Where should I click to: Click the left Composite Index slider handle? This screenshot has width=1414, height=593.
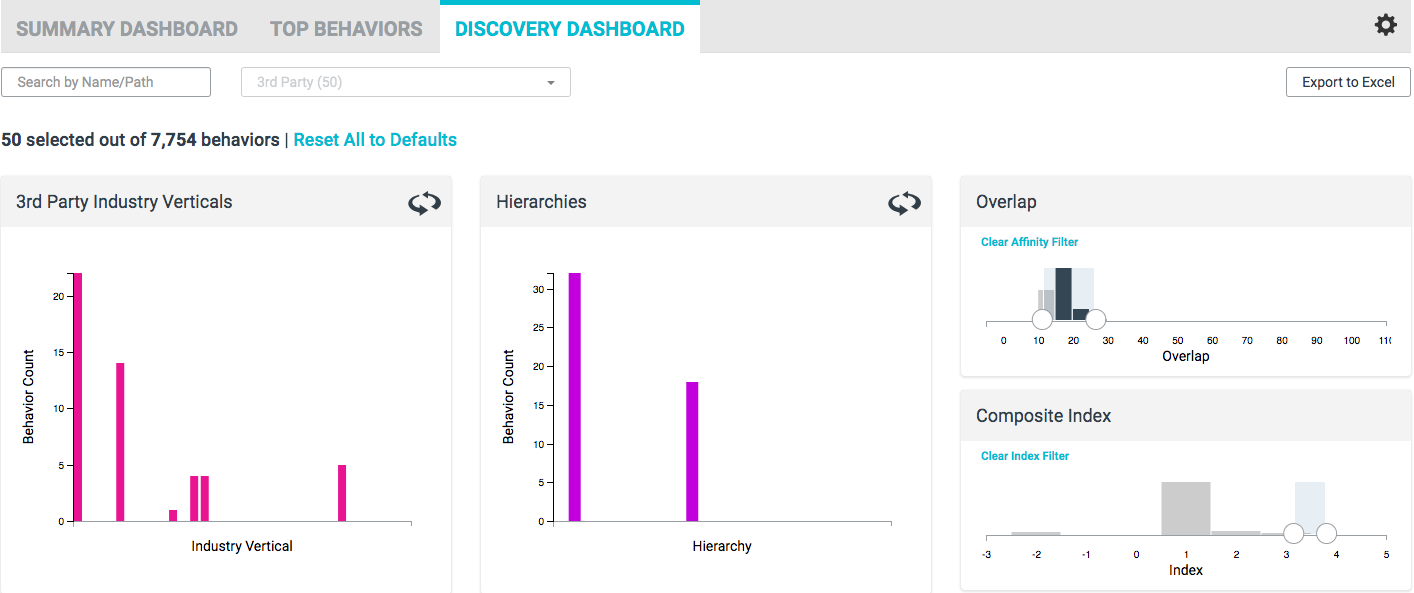pos(1293,533)
